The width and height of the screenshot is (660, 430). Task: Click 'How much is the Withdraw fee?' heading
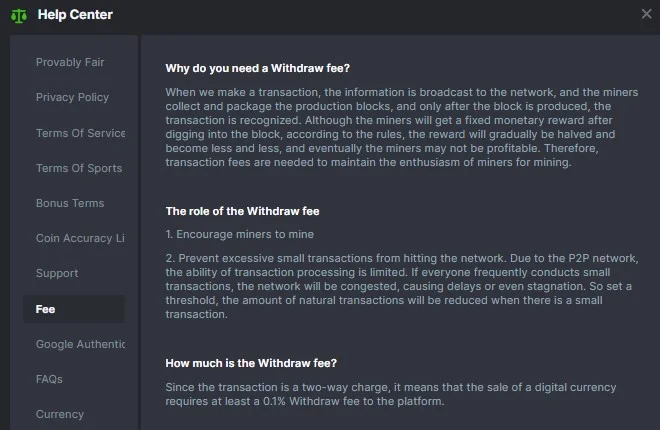(x=251, y=363)
